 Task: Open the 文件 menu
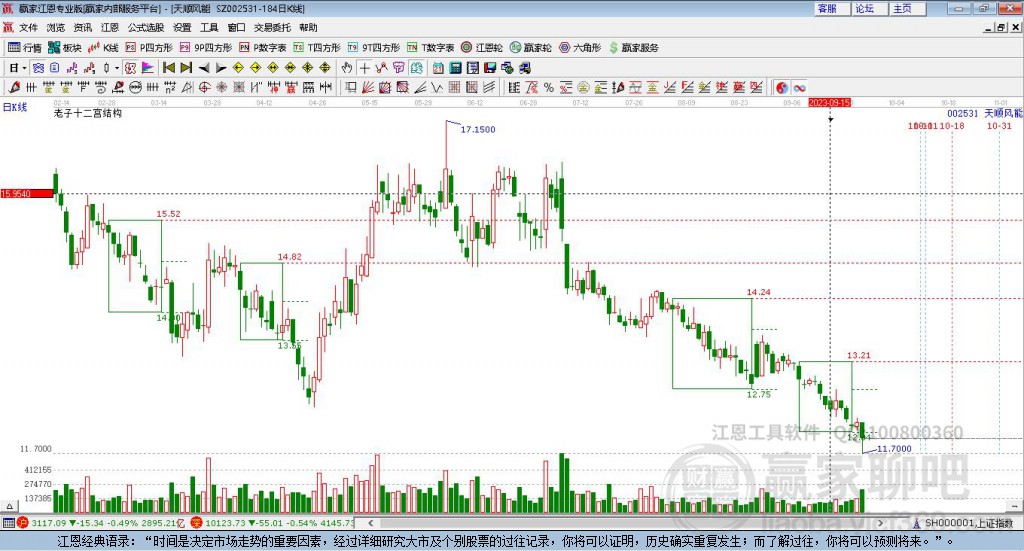point(28,27)
